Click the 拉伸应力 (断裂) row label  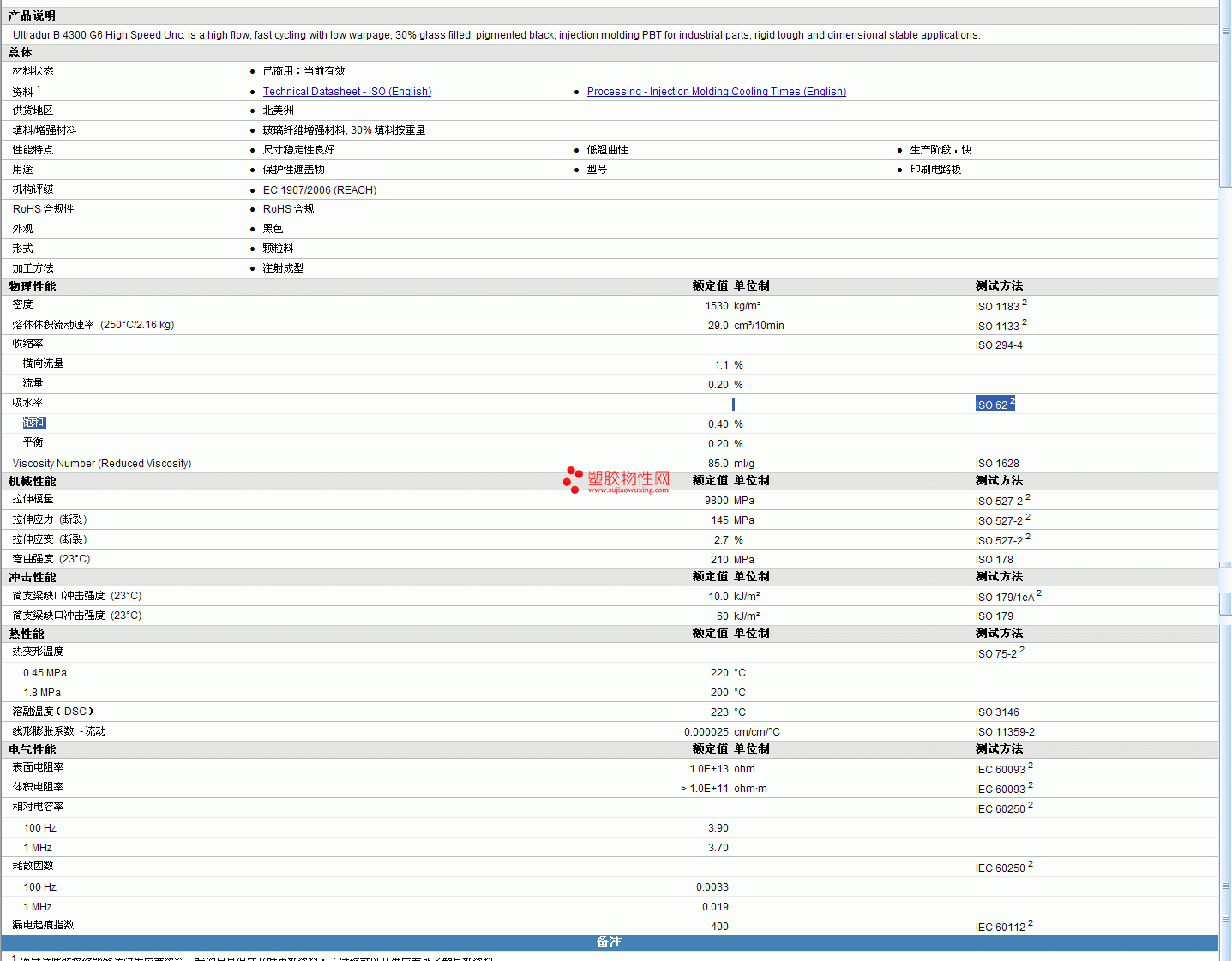point(50,520)
